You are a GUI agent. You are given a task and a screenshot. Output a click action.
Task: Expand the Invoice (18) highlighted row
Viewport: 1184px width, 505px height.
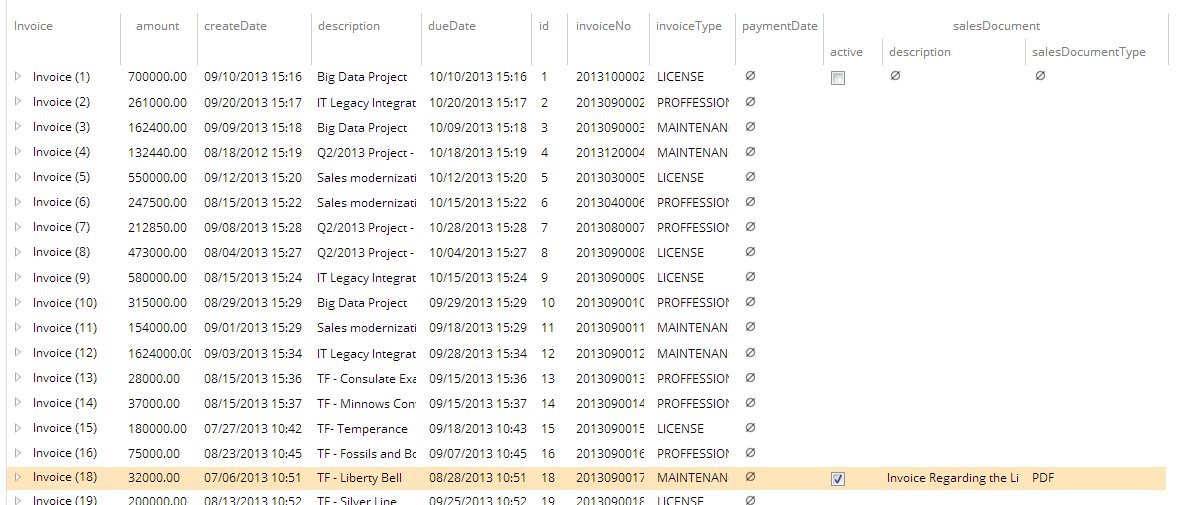[x=17, y=478]
